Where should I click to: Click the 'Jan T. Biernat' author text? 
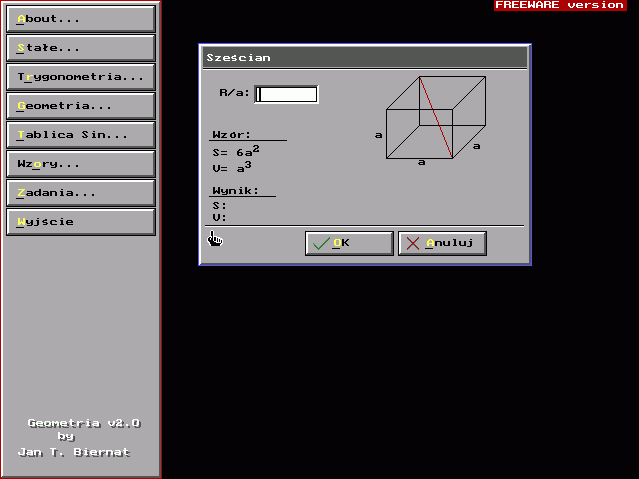coord(74,452)
